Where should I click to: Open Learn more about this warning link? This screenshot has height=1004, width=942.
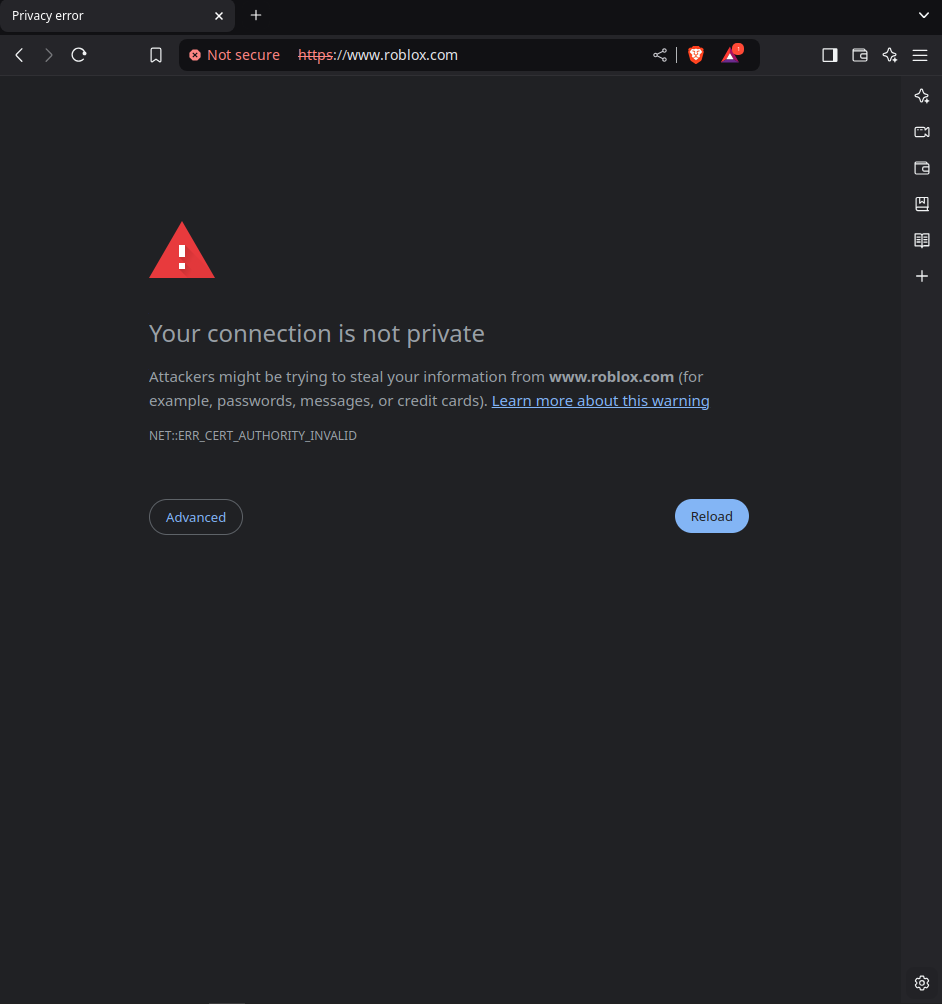click(600, 401)
